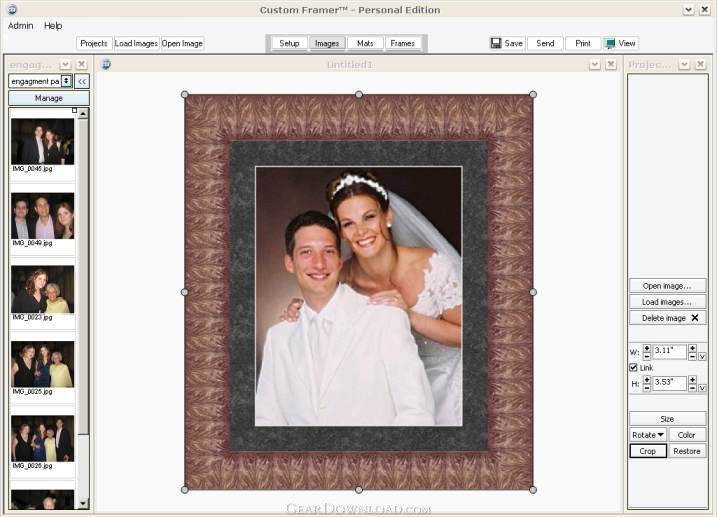This screenshot has width=717, height=517.
Task: Increase width with left plus stepper beside W
Action: 647,348
